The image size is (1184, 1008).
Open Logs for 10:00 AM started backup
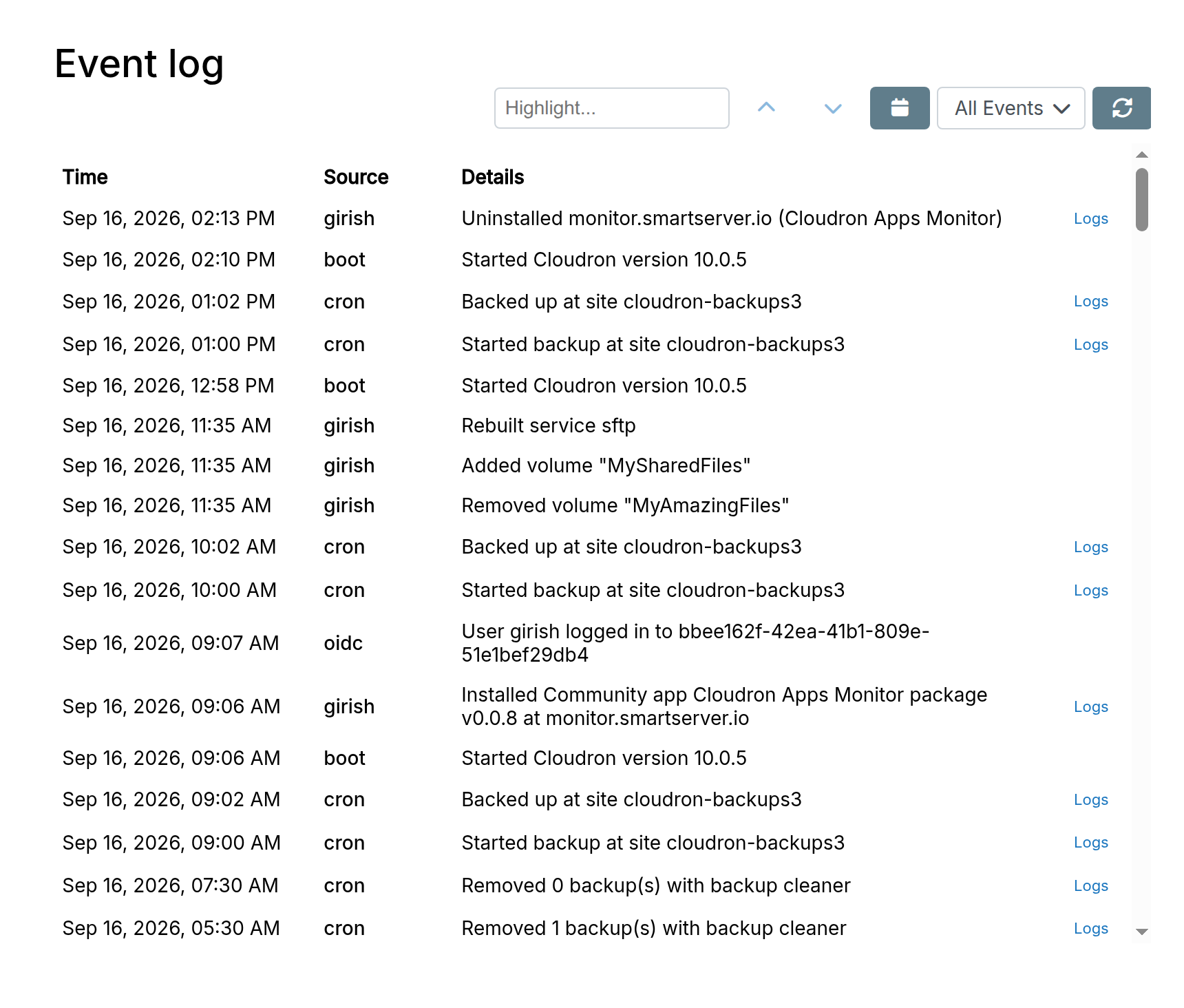pos(1090,591)
